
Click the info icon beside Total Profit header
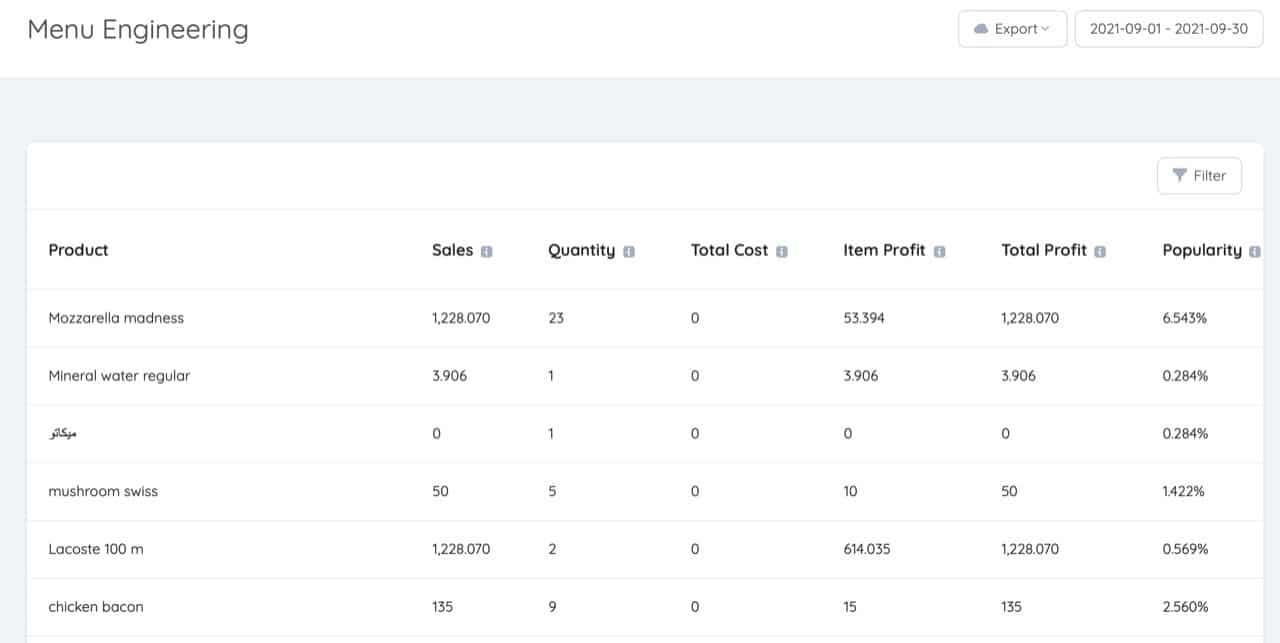point(1100,251)
